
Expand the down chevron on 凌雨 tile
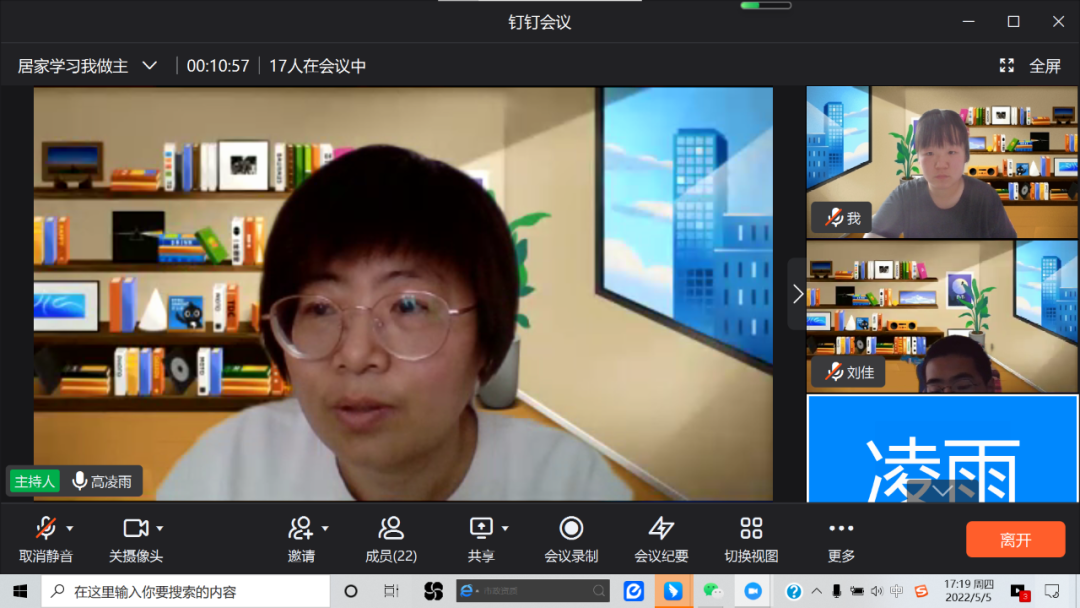pos(941,490)
